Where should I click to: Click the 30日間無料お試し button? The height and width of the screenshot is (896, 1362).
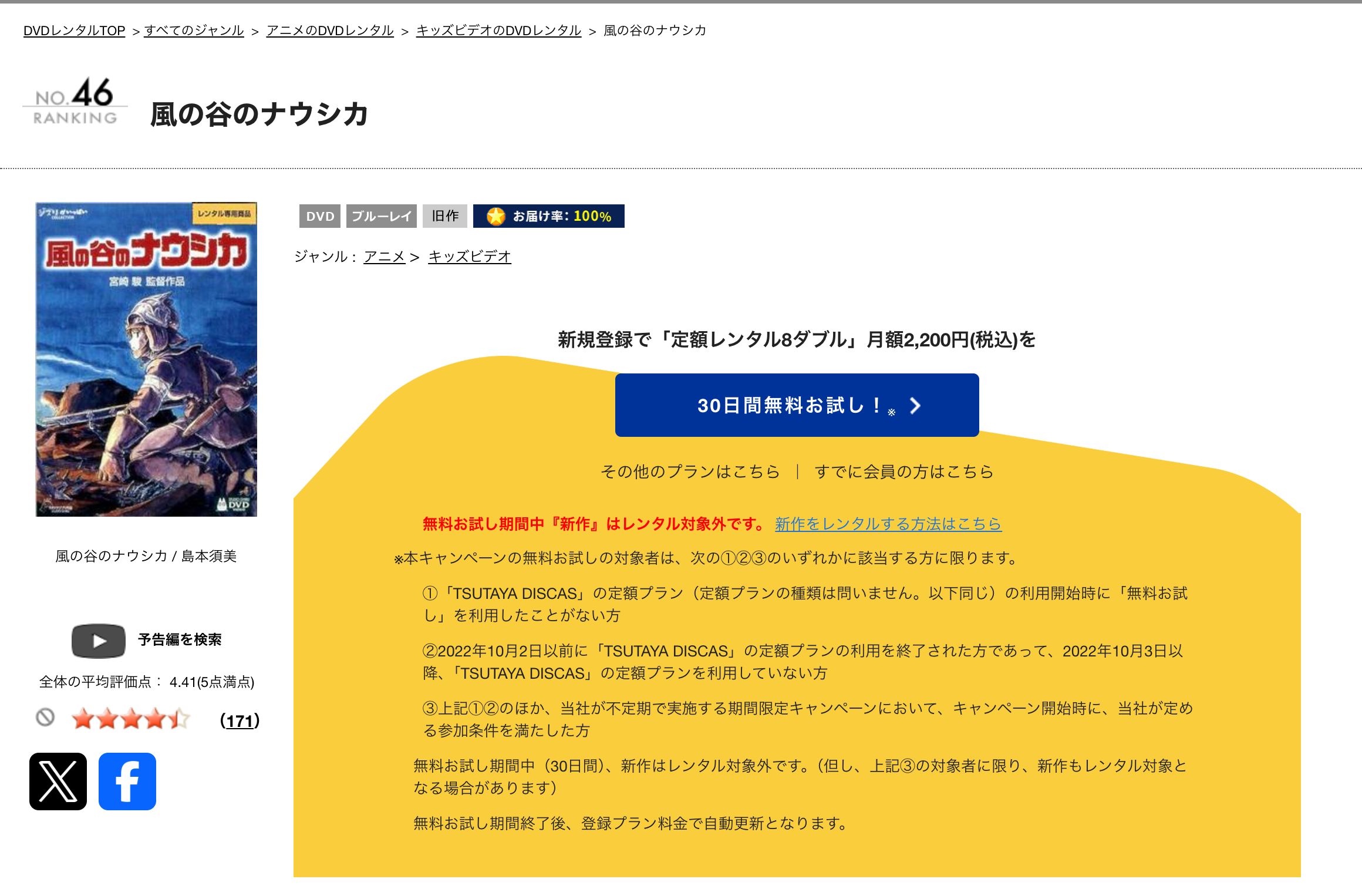tap(797, 405)
